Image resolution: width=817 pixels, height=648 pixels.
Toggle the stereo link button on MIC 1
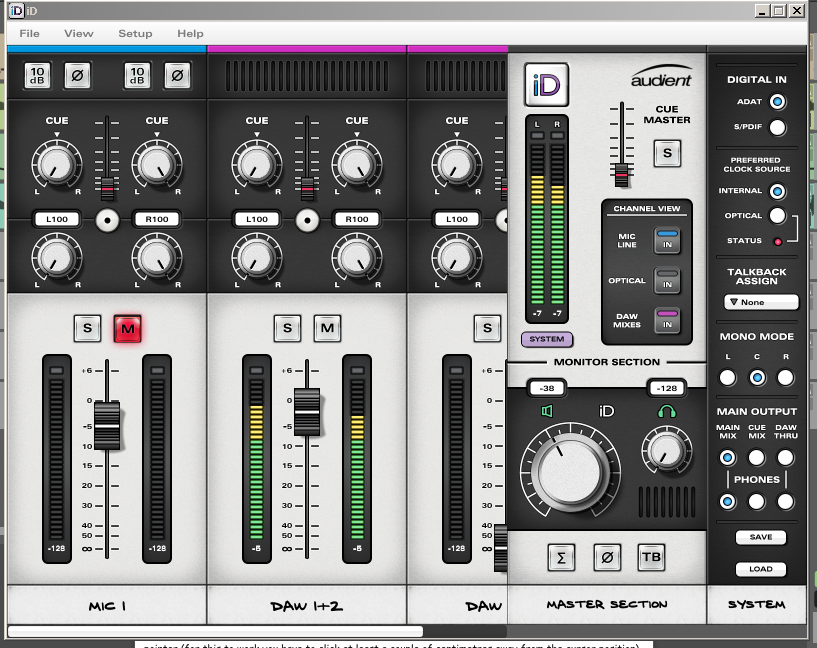pos(107,220)
